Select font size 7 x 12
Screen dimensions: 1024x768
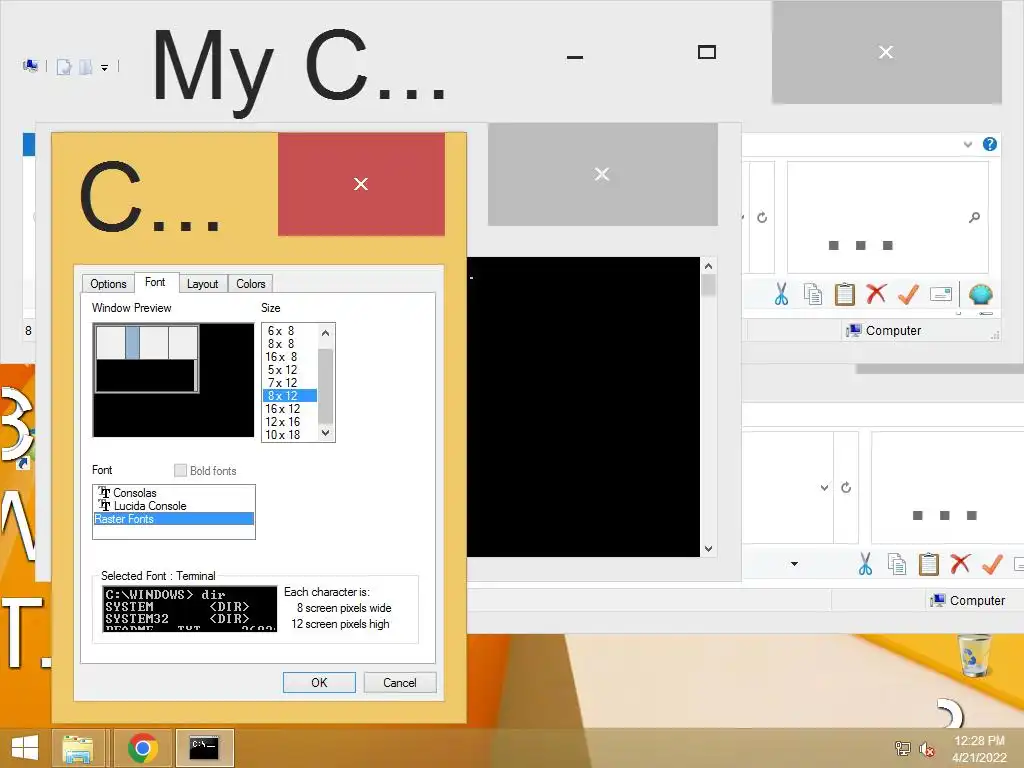coord(290,383)
